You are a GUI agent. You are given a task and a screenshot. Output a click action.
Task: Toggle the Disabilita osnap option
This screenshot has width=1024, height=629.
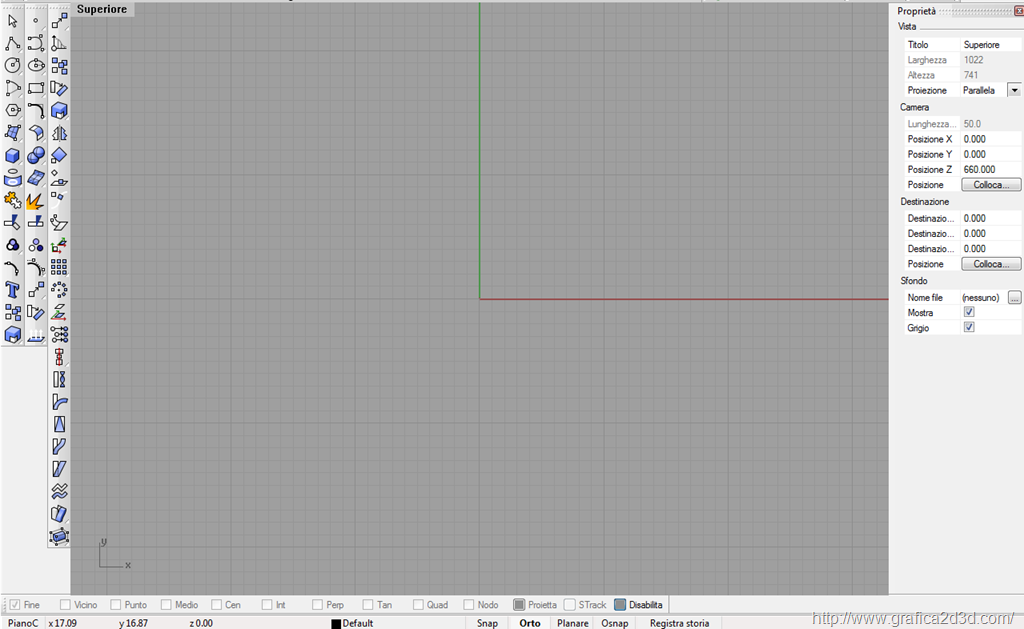[x=621, y=605]
